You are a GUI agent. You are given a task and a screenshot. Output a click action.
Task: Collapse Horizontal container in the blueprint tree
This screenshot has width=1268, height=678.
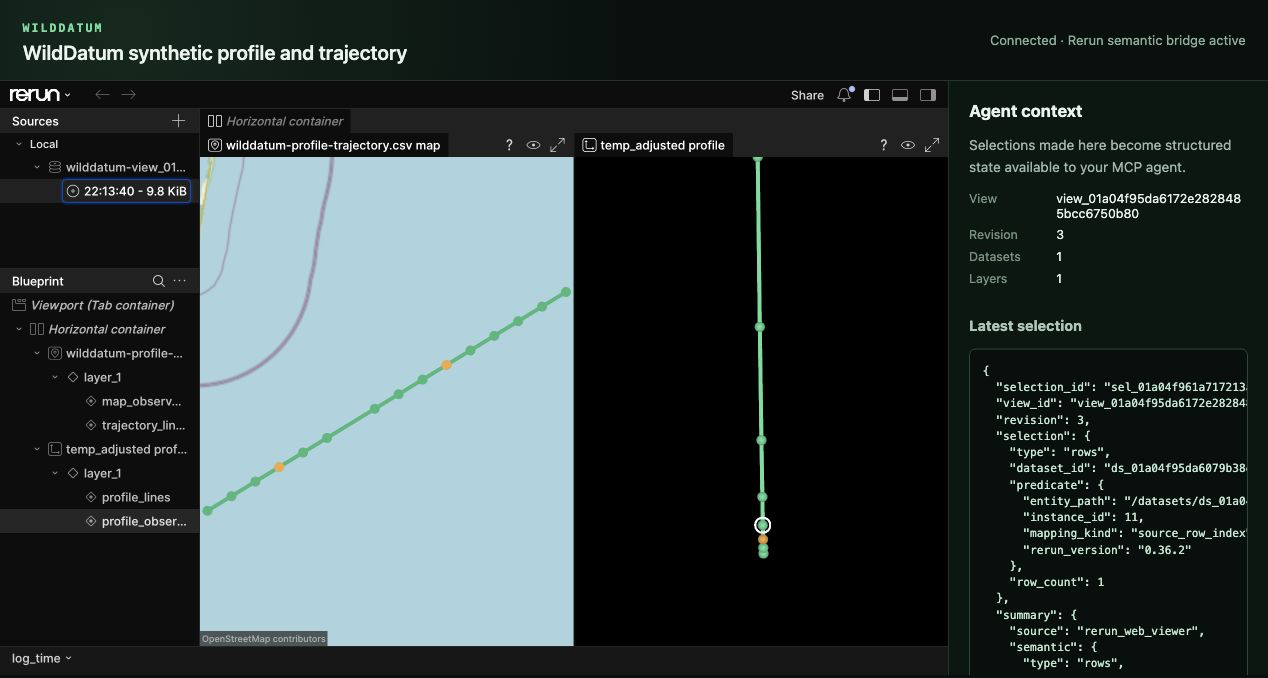click(x=19, y=329)
